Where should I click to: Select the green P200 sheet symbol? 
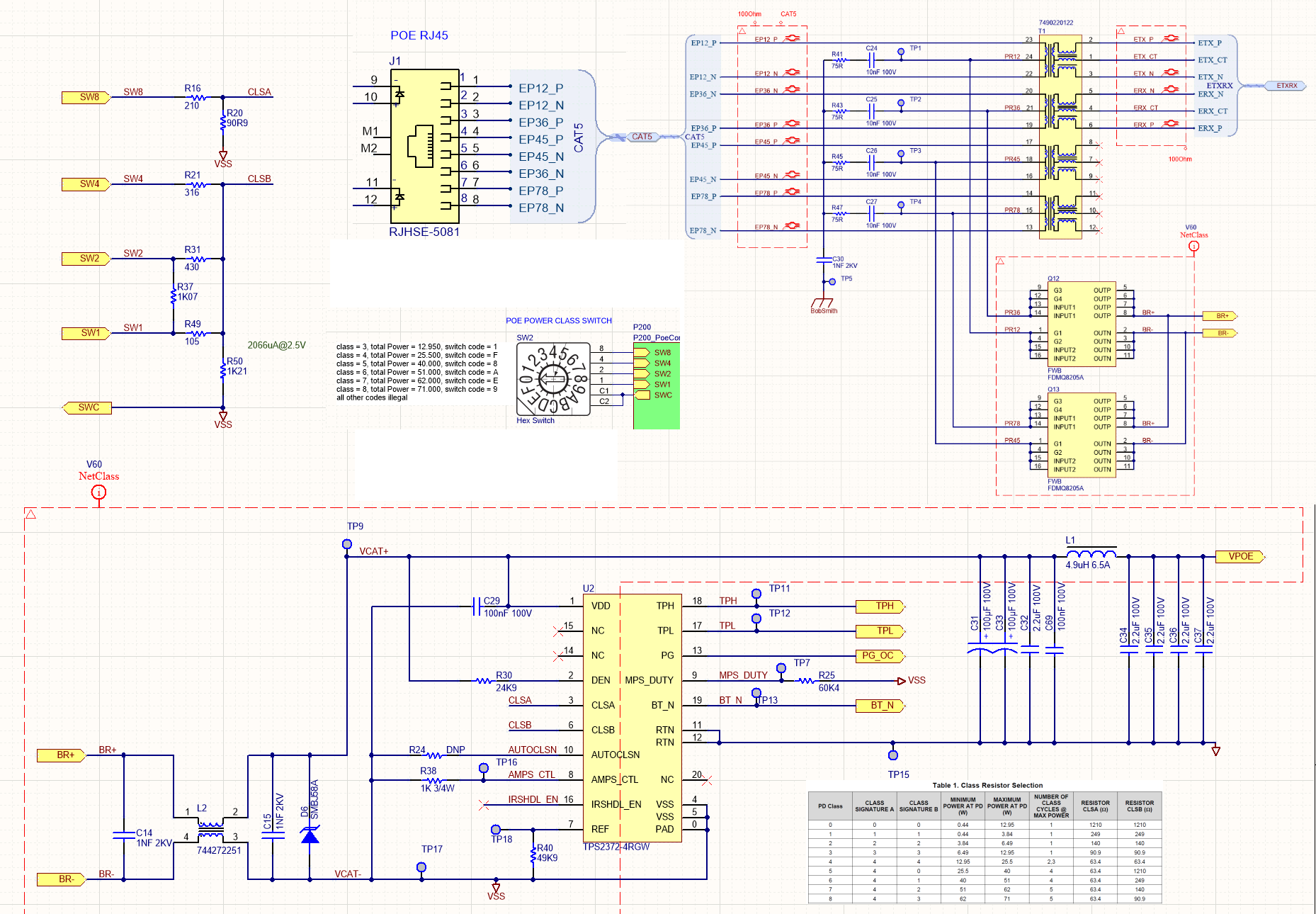[x=657, y=386]
